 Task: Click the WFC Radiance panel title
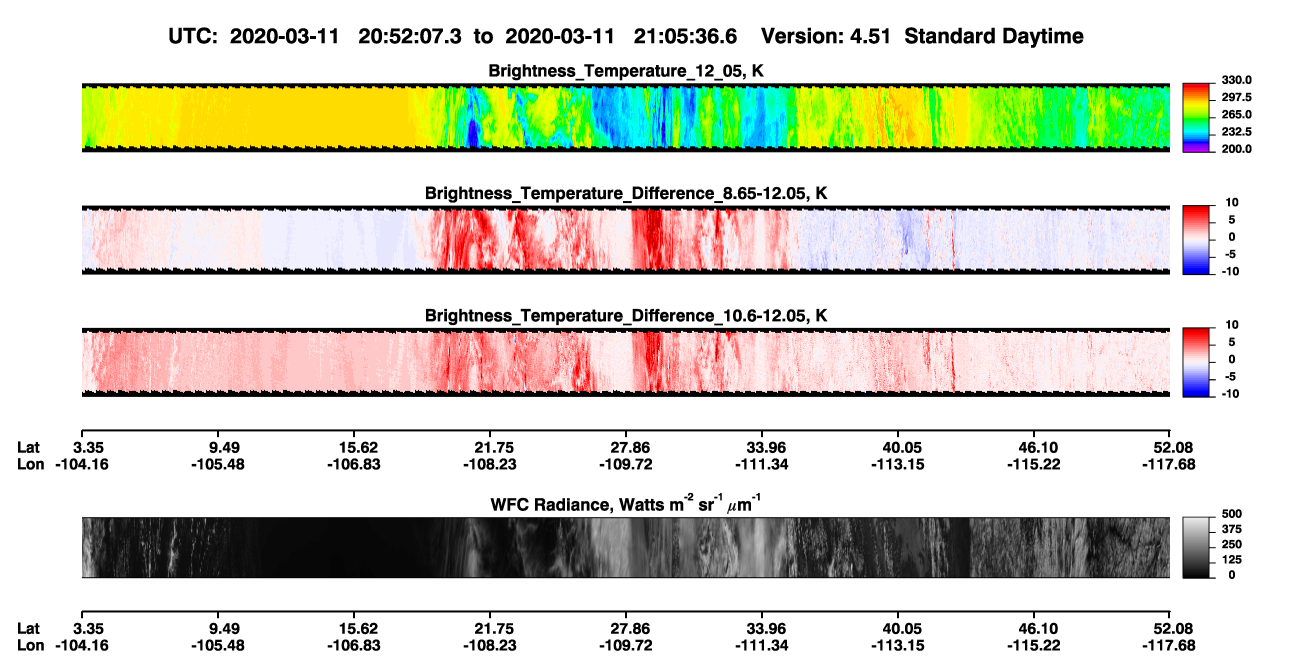[626, 503]
